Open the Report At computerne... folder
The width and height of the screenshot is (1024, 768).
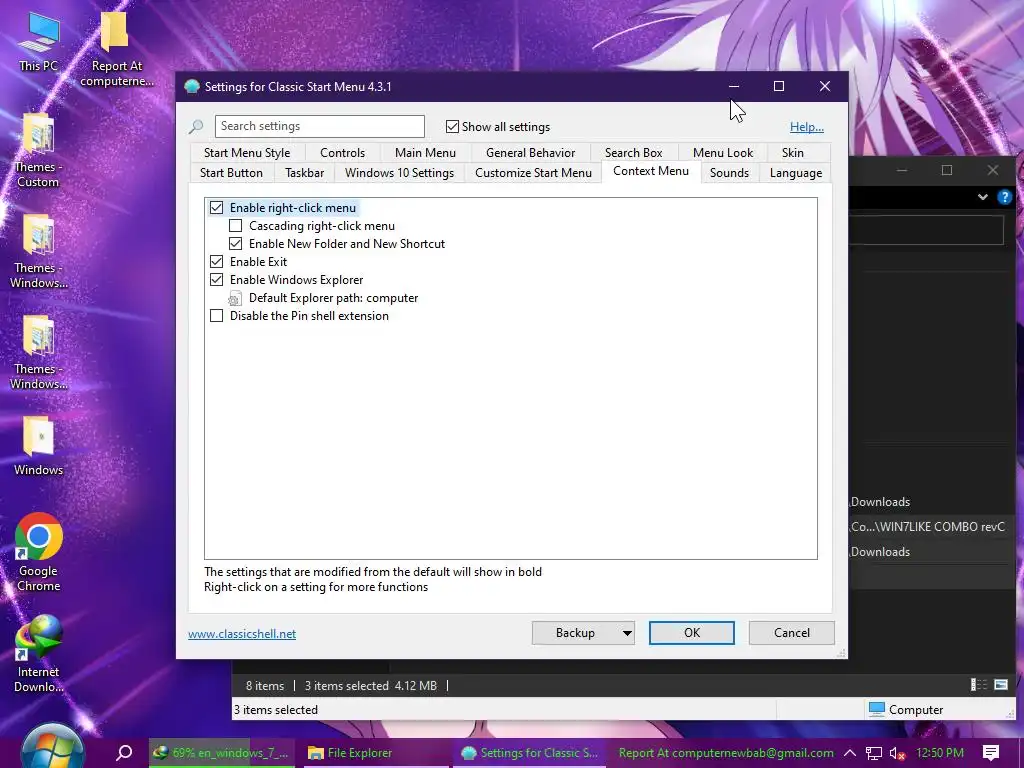(x=116, y=49)
